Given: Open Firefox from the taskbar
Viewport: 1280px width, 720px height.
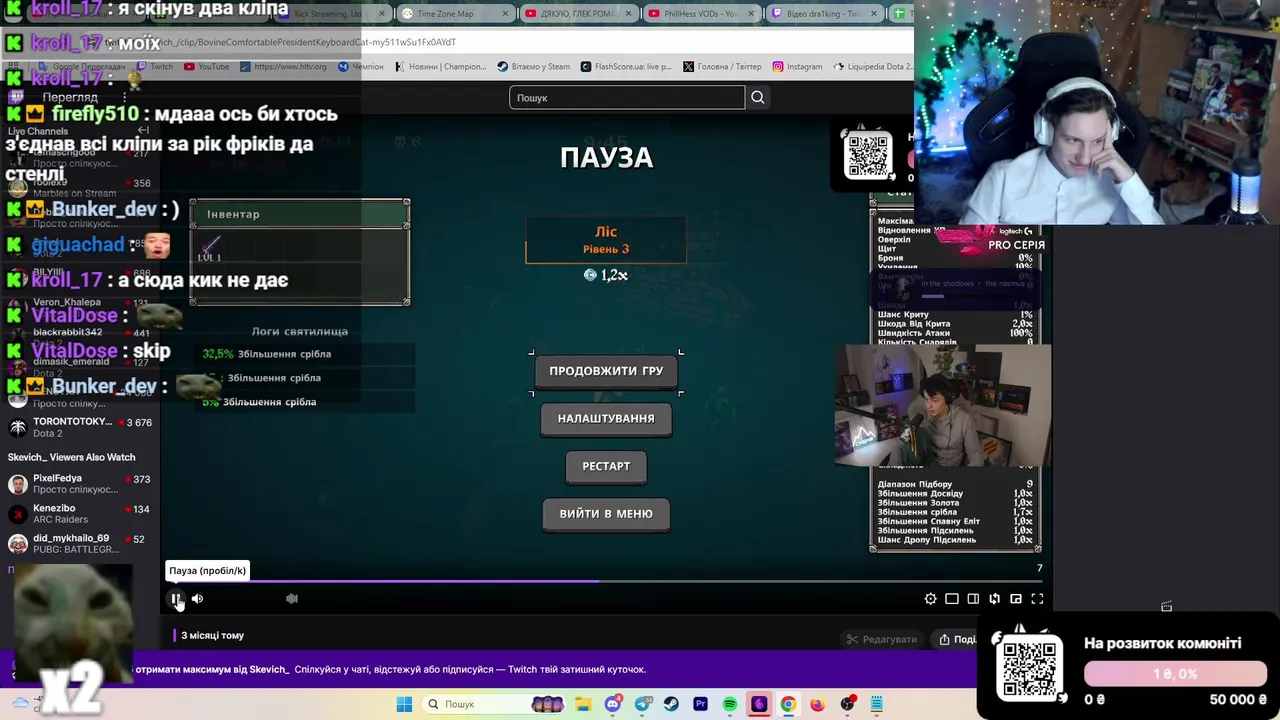Looking at the screenshot, I should coord(817,704).
